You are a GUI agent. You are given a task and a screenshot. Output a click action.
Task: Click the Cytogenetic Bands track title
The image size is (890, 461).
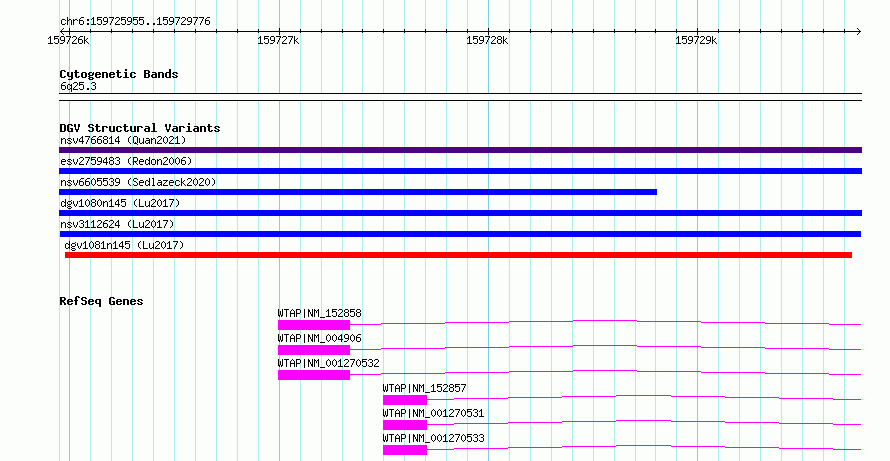click(x=119, y=74)
